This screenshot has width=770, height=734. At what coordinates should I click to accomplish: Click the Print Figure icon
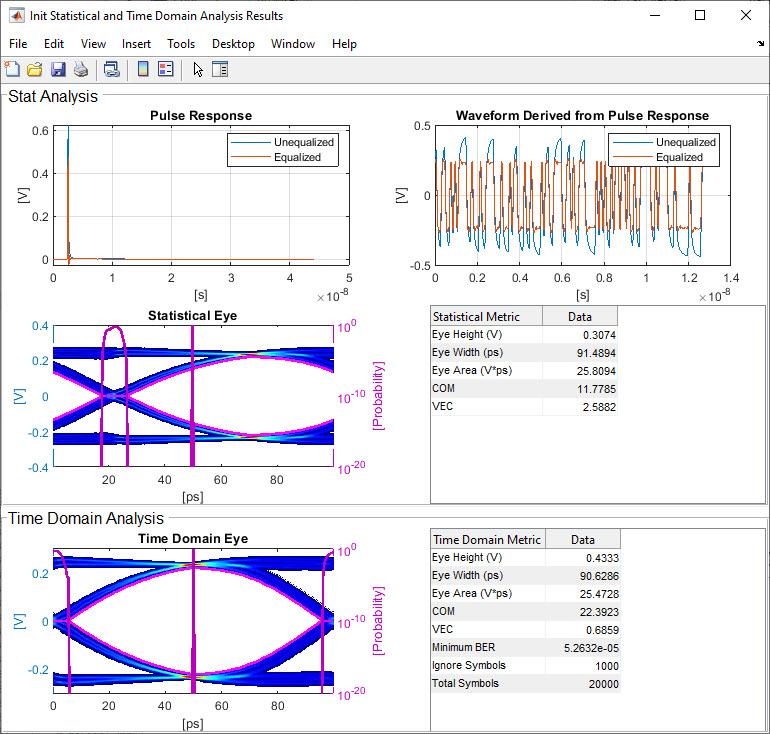coord(81,69)
